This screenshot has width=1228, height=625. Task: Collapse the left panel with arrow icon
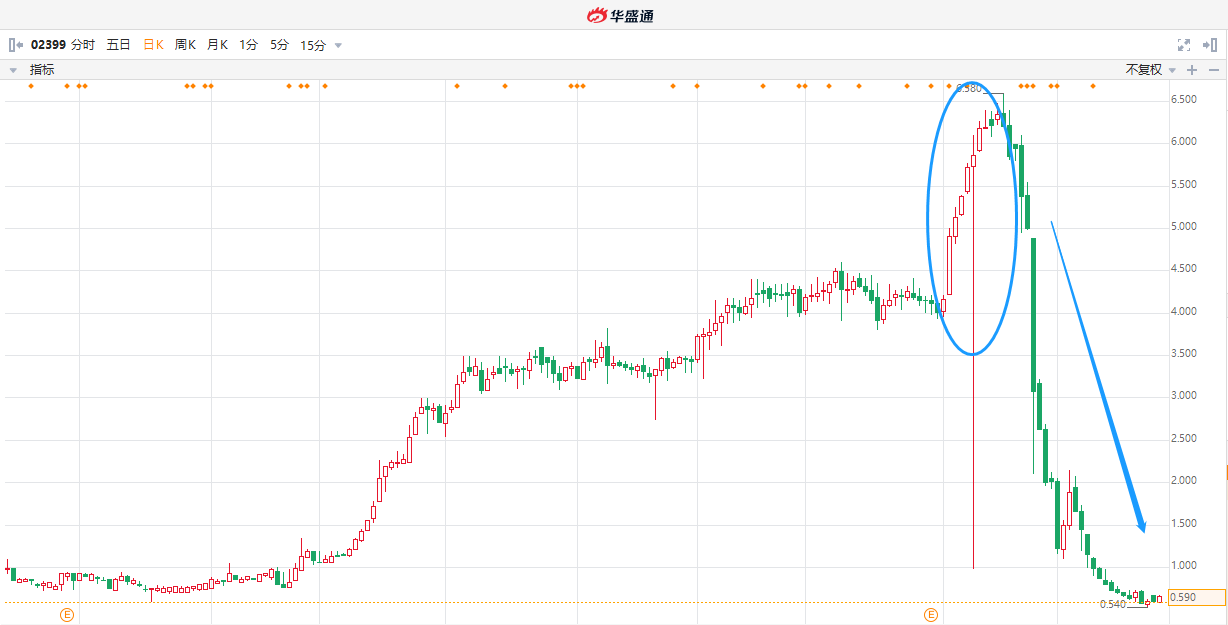(x=15, y=45)
